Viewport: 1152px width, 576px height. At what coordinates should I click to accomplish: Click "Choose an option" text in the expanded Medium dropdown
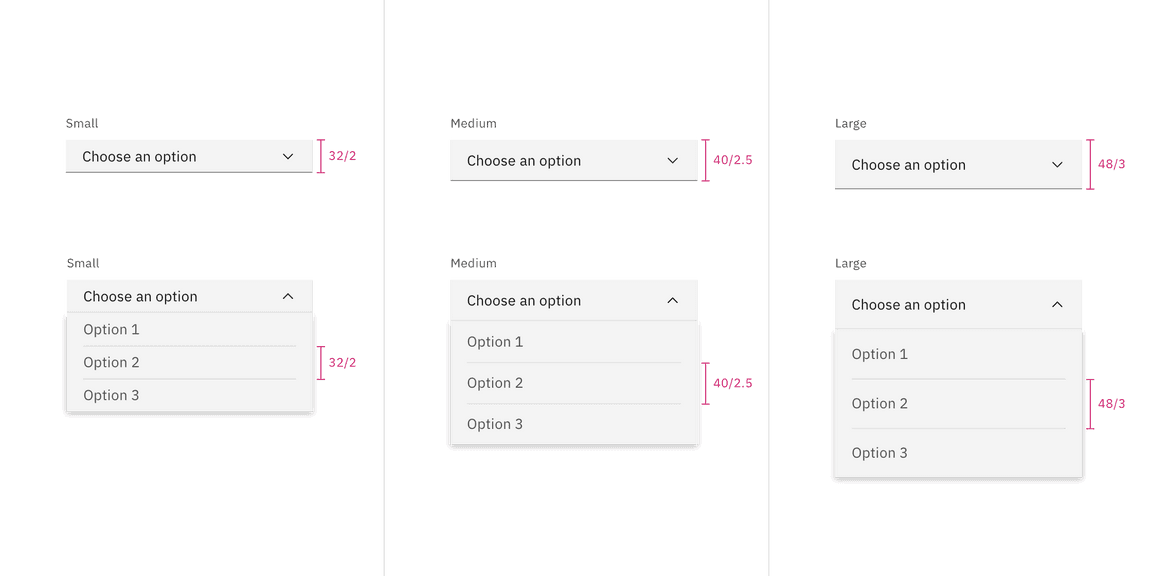(x=524, y=301)
